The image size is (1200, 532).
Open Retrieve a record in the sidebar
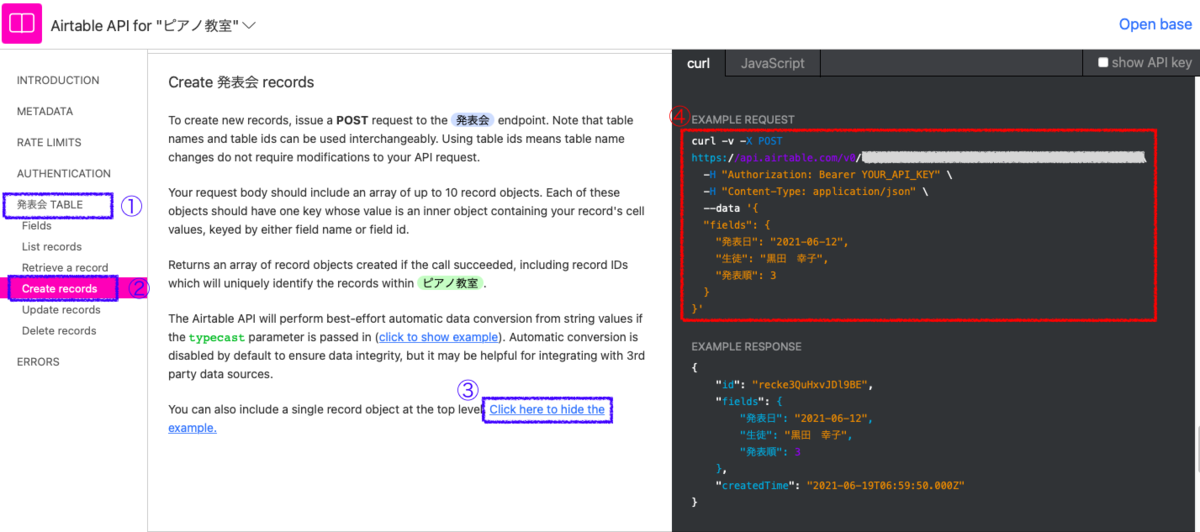(x=65, y=268)
